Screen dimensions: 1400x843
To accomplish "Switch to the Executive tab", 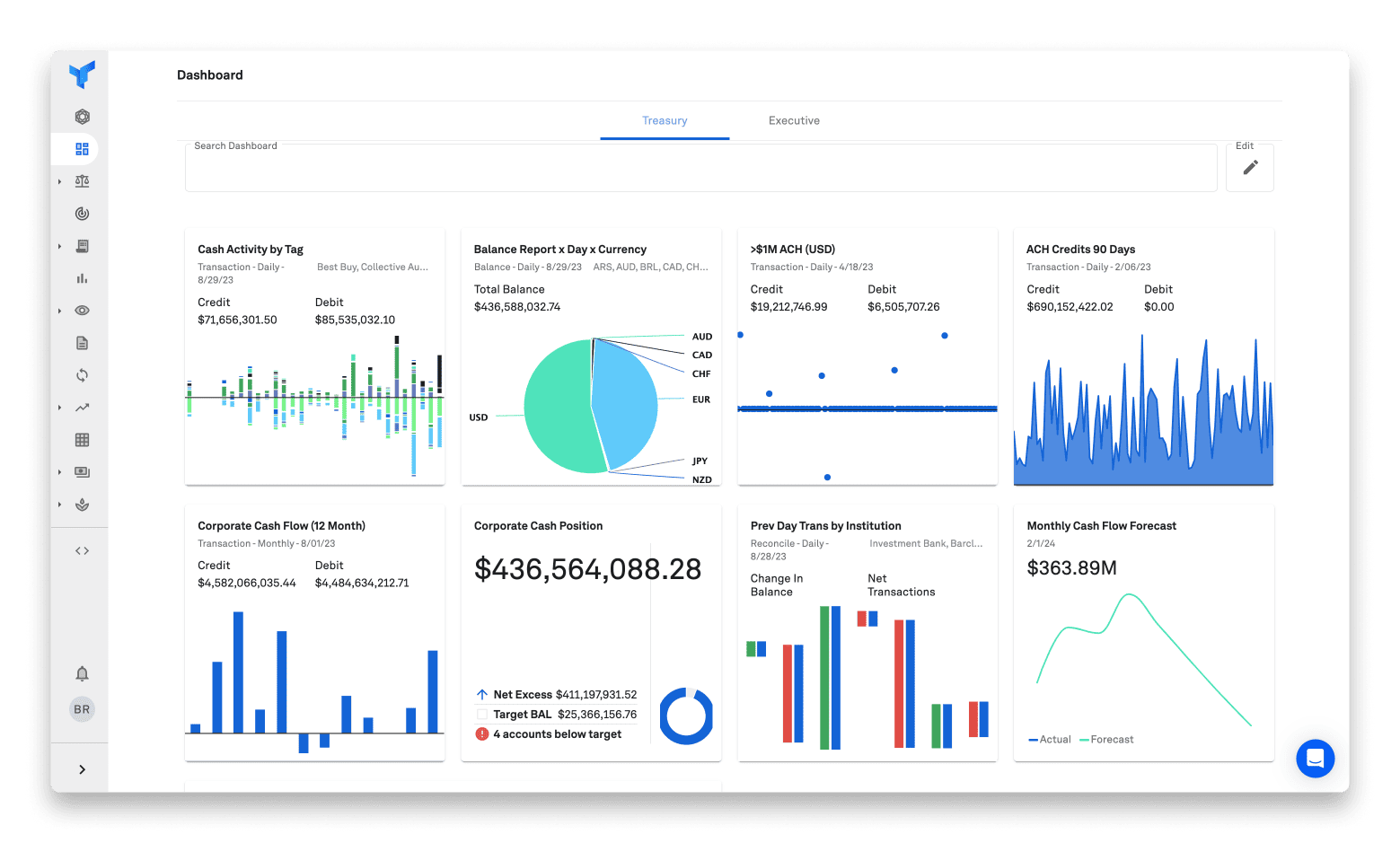I will pos(794,120).
